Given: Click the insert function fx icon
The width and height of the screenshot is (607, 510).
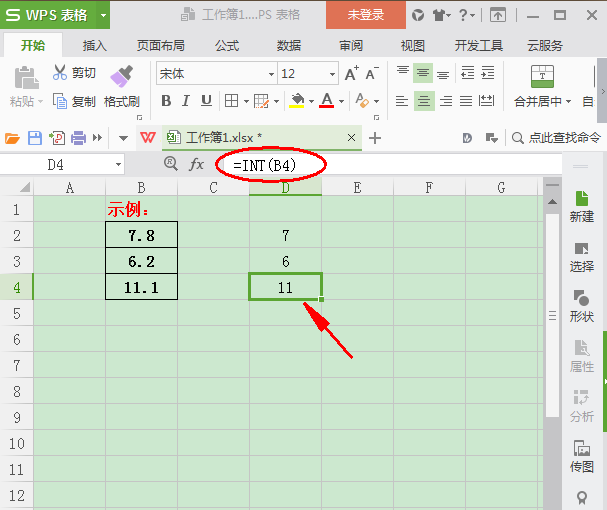Looking at the screenshot, I should coord(197,163).
